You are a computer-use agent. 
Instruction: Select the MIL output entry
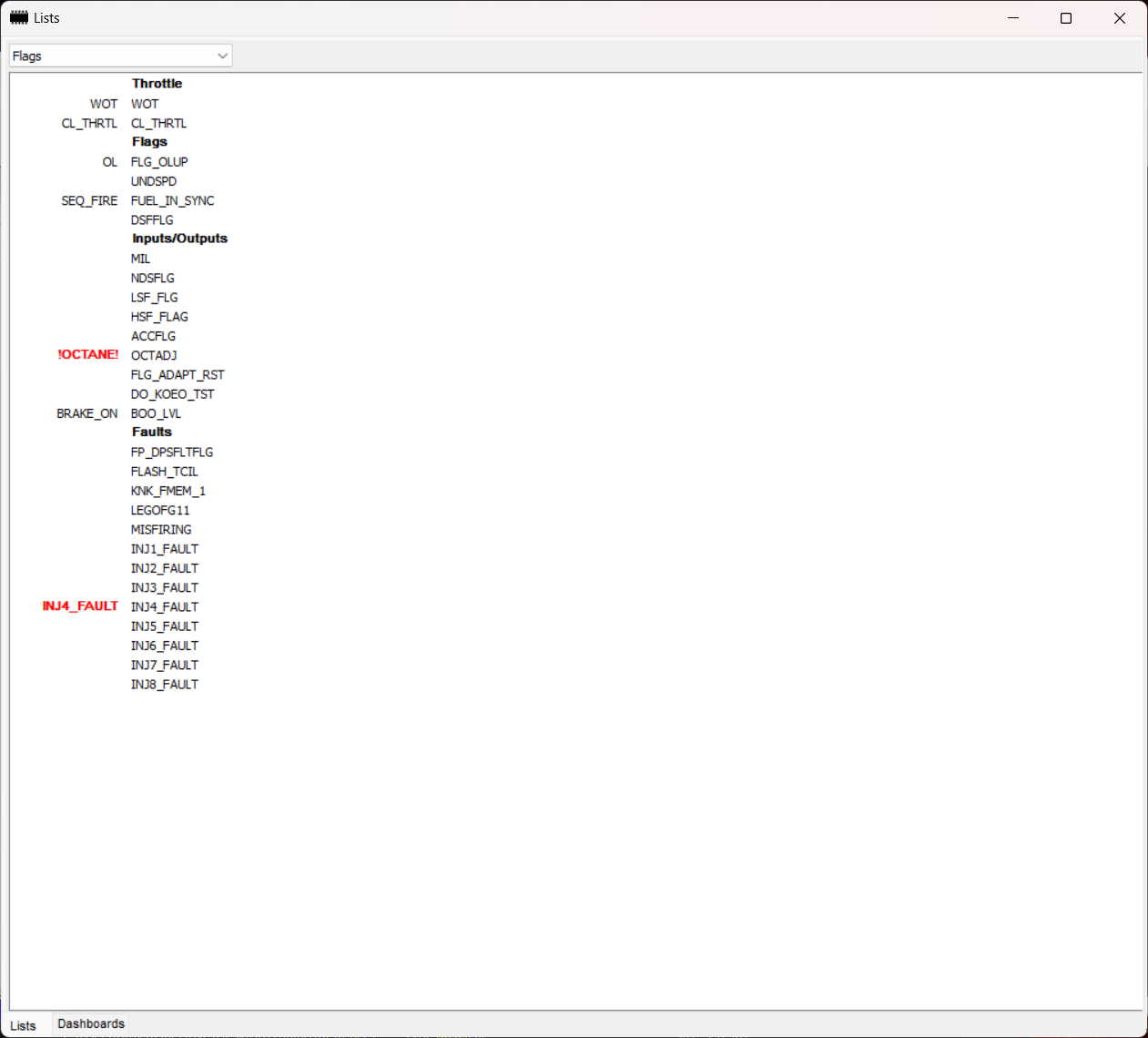pyautogui.click(x=141, y=259)
